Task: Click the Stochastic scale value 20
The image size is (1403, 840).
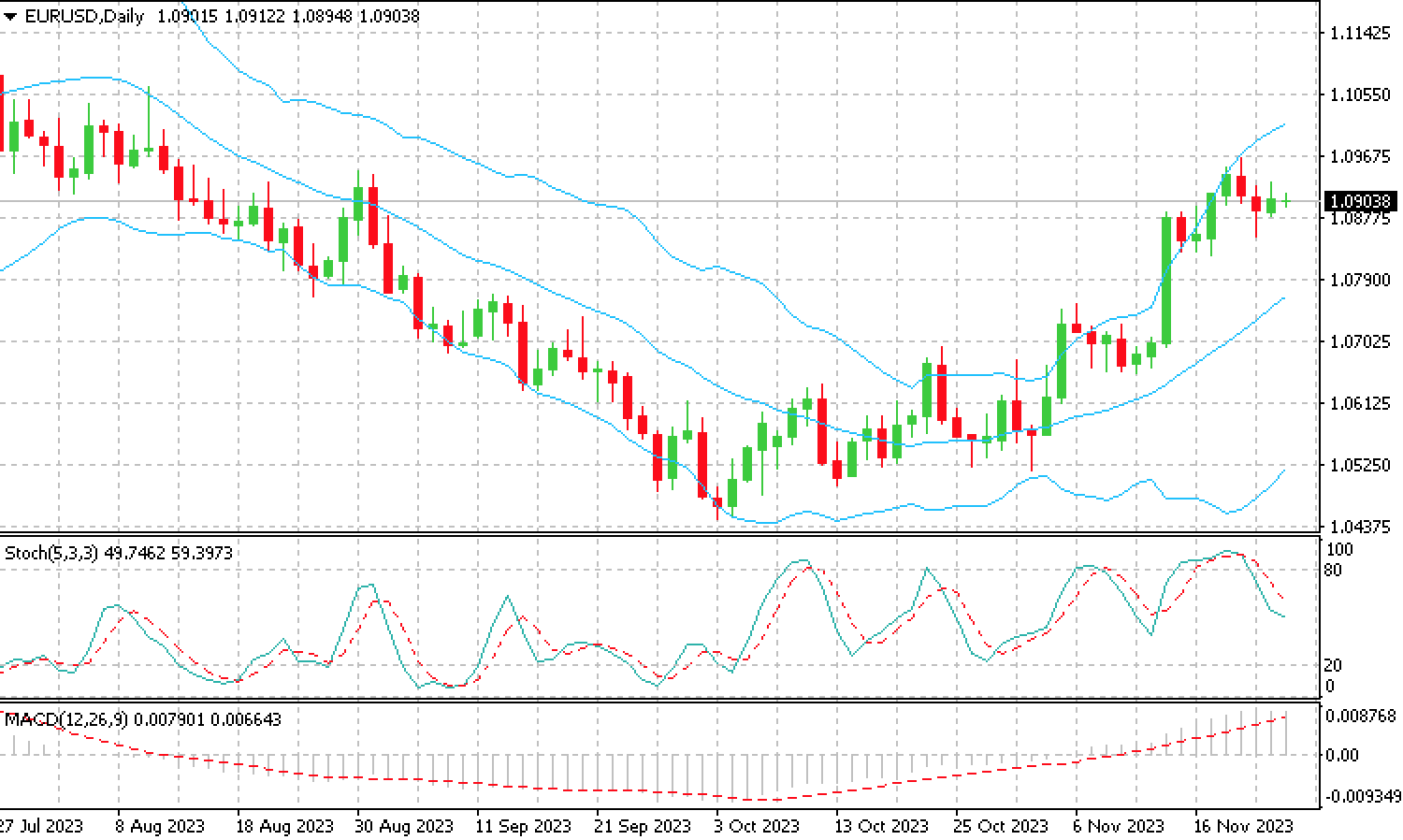Action: click(1335, 665)
